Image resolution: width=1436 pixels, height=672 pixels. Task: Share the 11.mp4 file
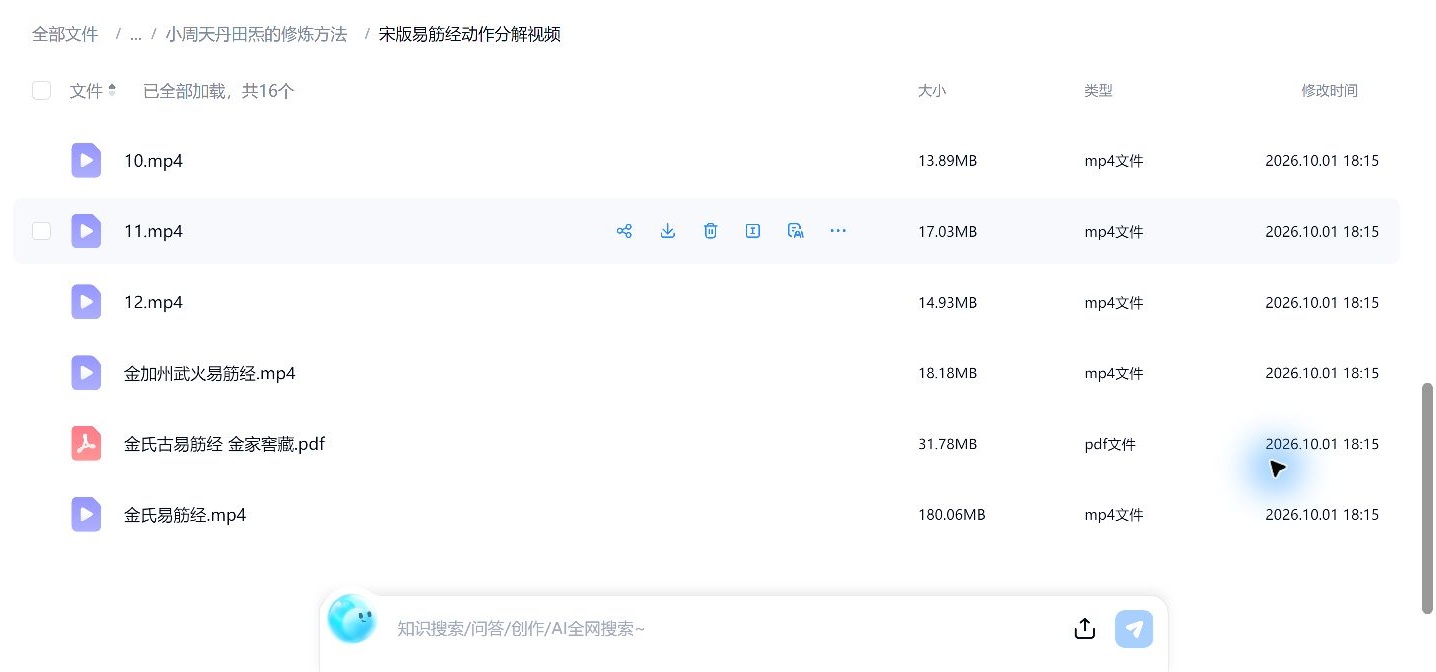625,231
